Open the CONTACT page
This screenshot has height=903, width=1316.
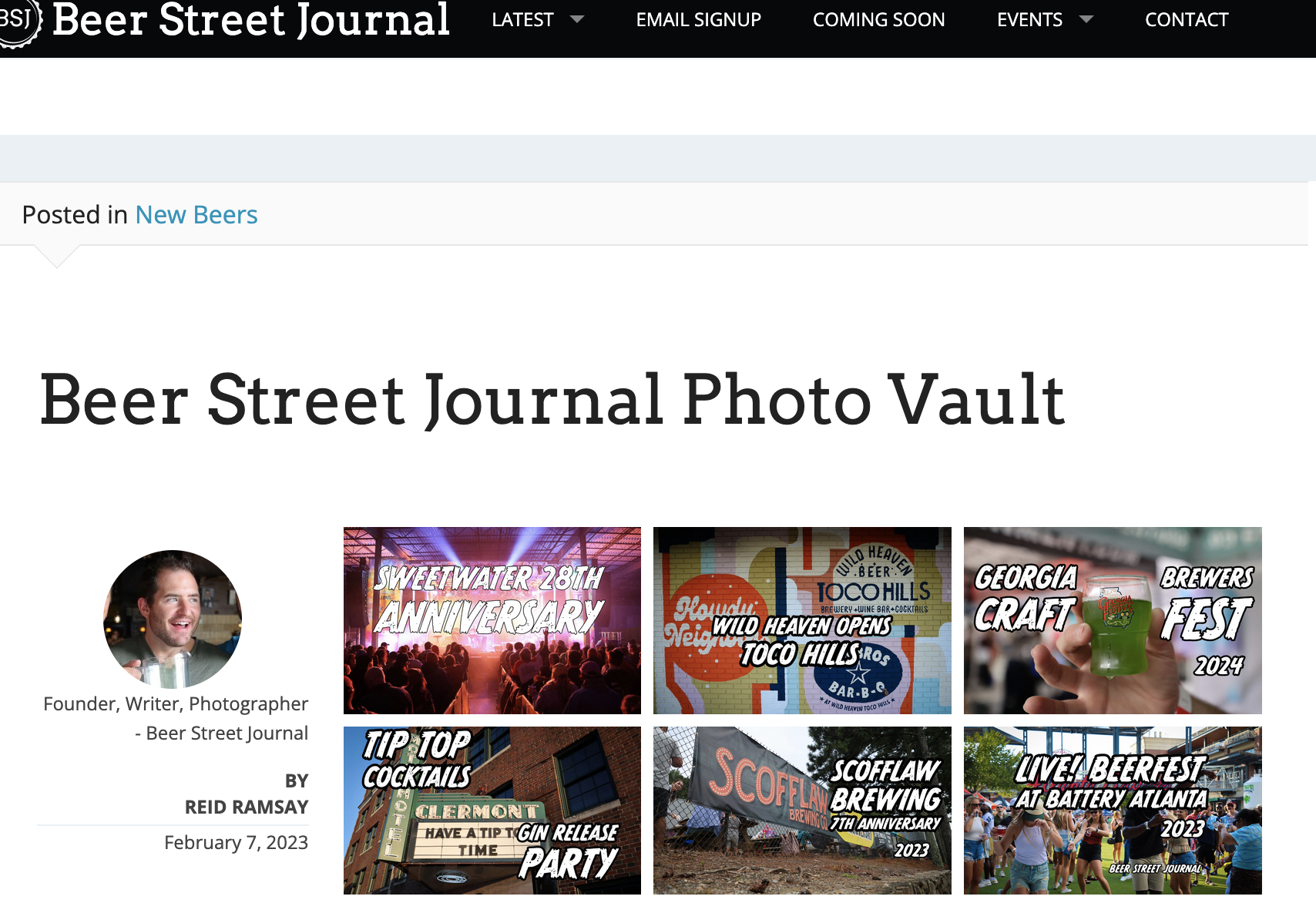click(1187, 20)
